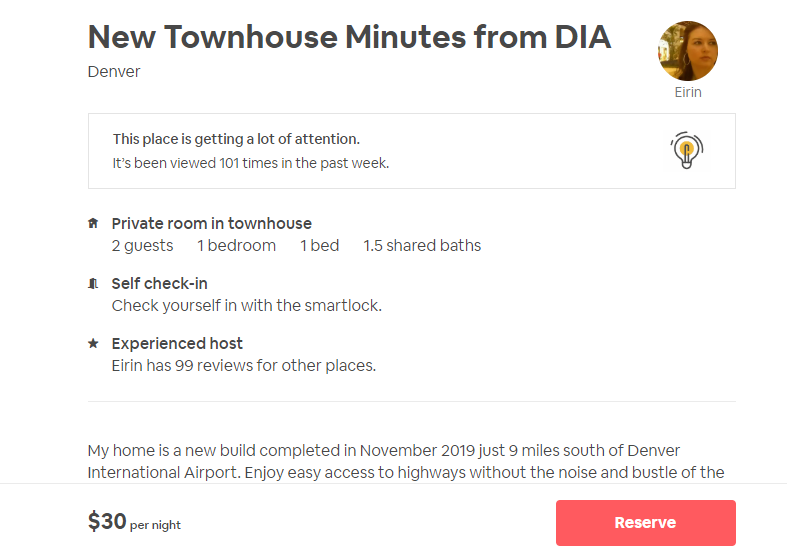Click the New Townhouse Minutes from DIA title
787x553 pixels.
click(x=349, y=37)
